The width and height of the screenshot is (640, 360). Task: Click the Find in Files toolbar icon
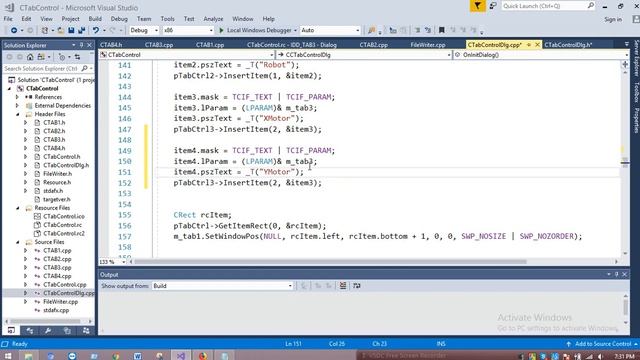(371, 30)
